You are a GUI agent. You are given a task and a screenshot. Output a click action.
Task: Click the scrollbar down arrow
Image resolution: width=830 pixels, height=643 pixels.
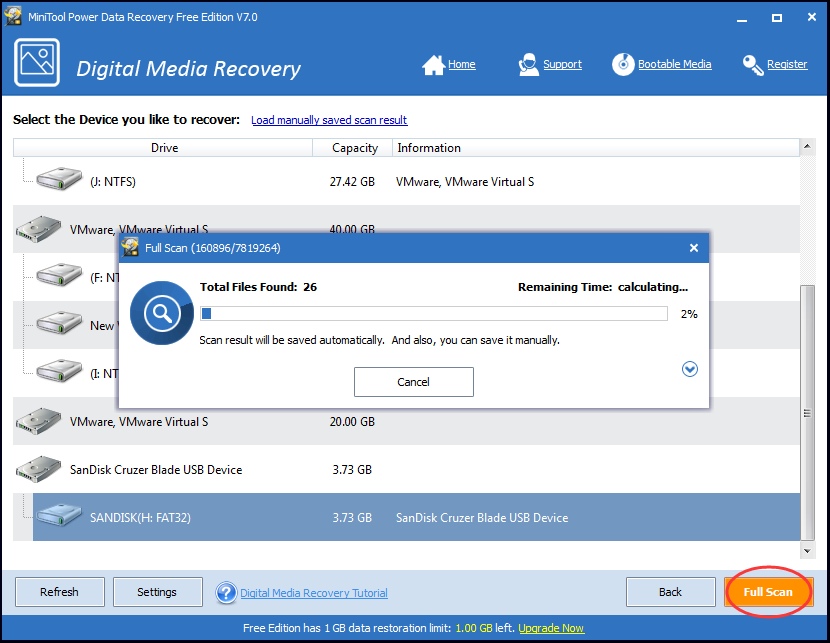click(807, 550)
